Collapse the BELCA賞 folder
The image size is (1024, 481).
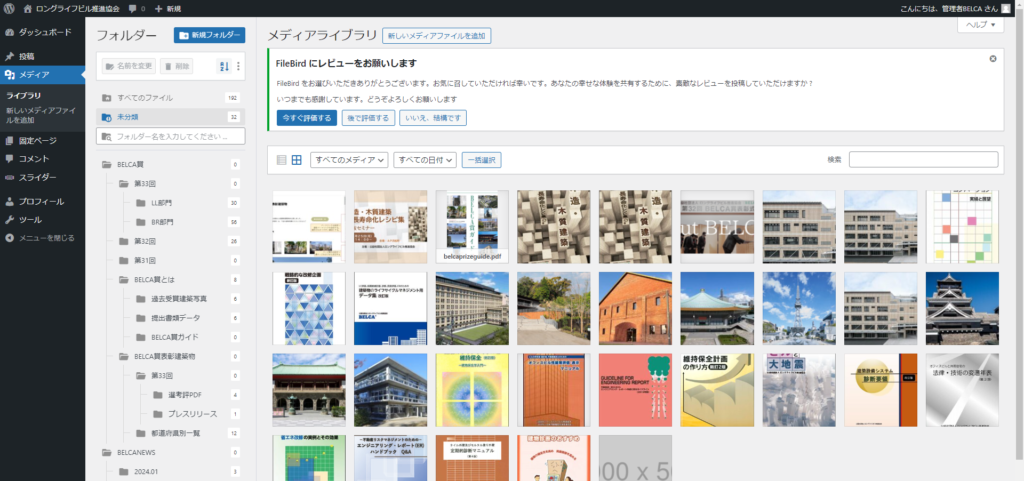point(106,164)
